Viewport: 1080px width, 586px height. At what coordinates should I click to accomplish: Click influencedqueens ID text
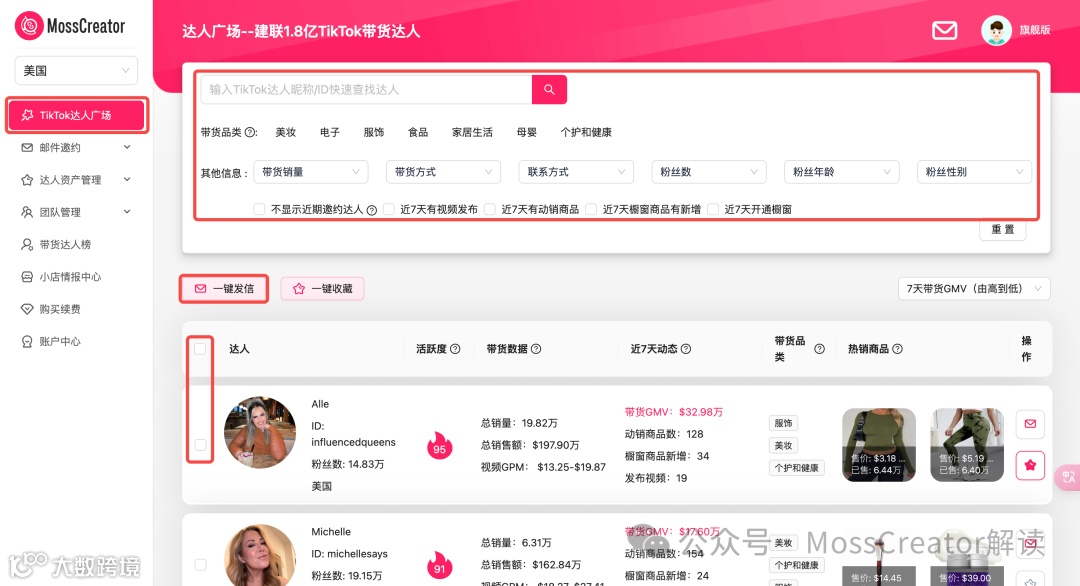click(353, 442)
